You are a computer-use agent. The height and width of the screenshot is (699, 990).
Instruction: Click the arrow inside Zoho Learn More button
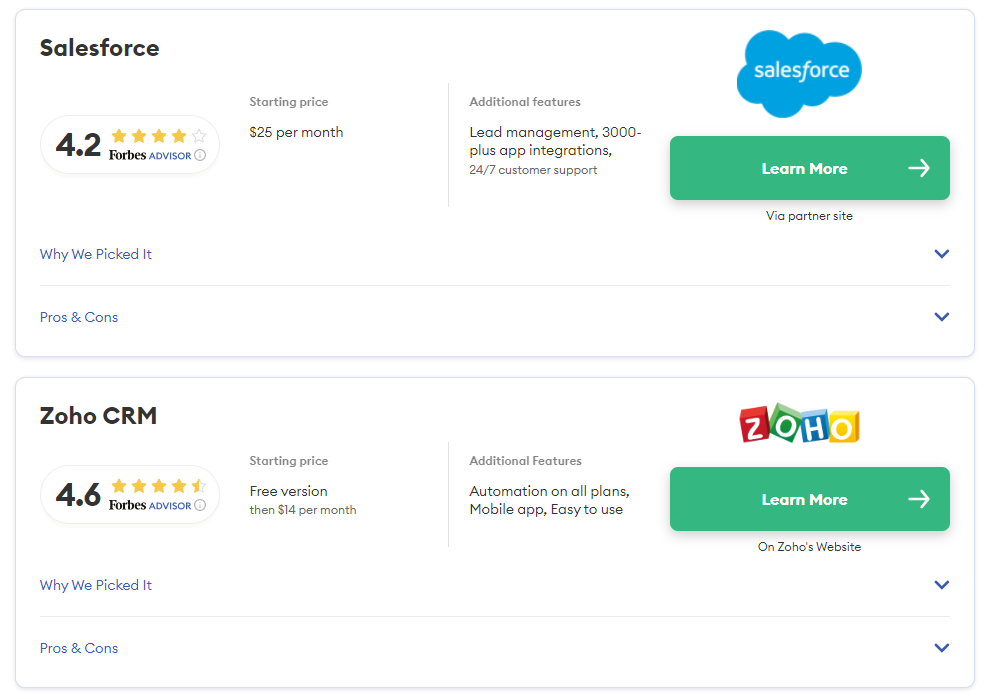pos(918,499)
